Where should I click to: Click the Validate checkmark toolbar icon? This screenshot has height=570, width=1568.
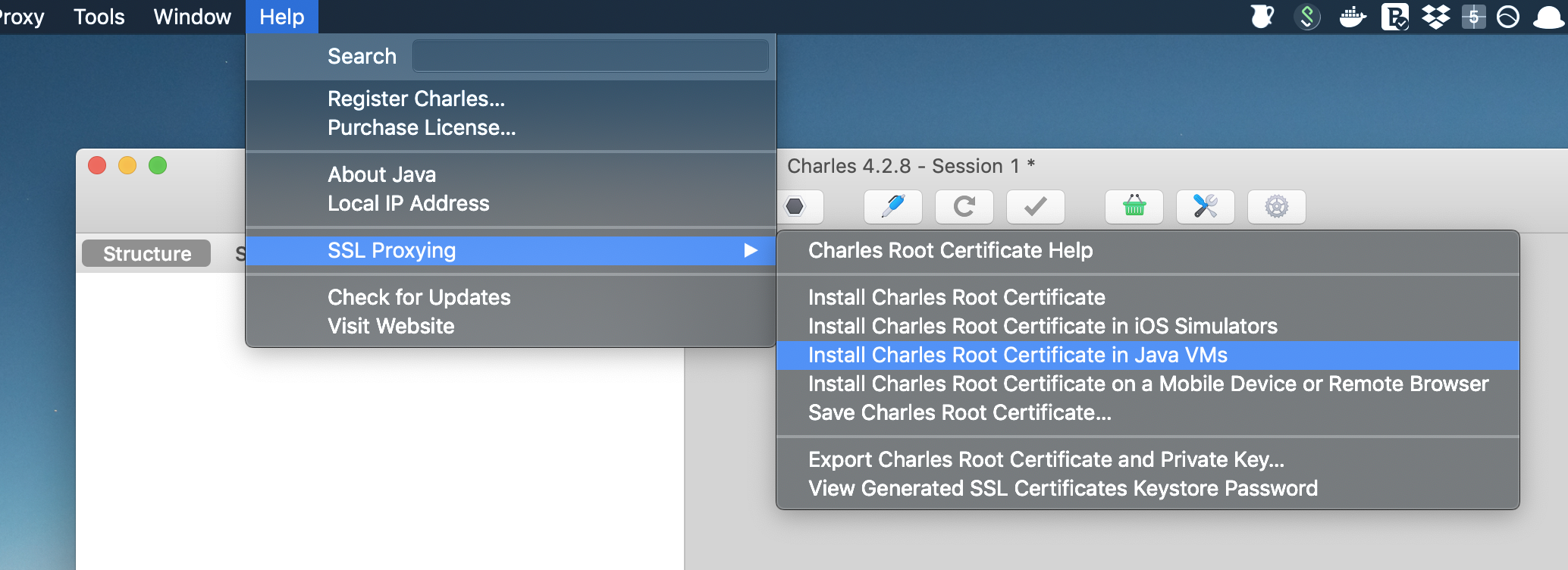click(1036, 207)
